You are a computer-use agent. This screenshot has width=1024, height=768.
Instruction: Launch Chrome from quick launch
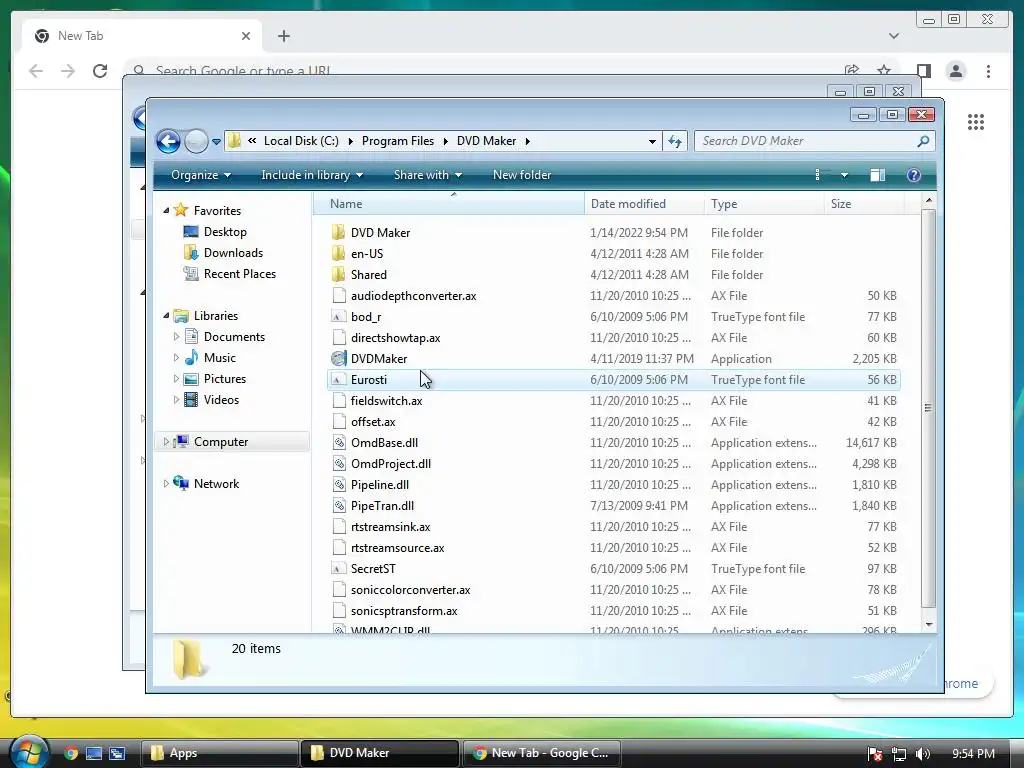coord(71,753)
